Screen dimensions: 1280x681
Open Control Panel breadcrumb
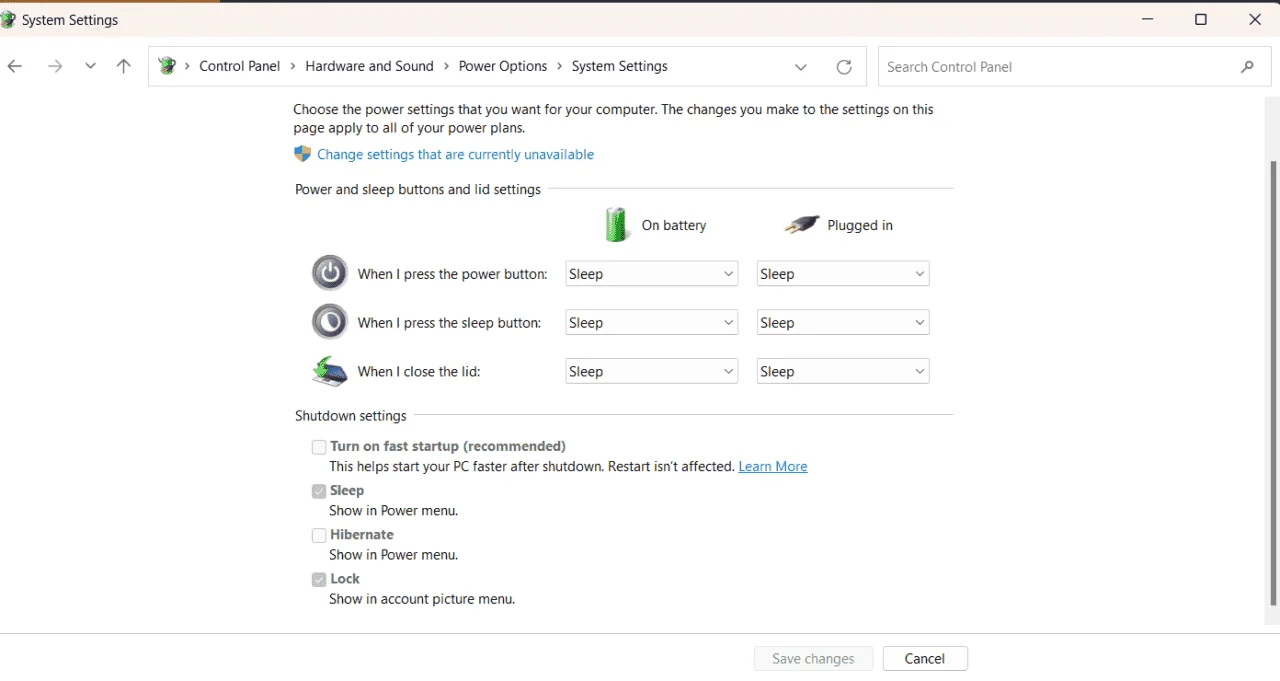240,66
